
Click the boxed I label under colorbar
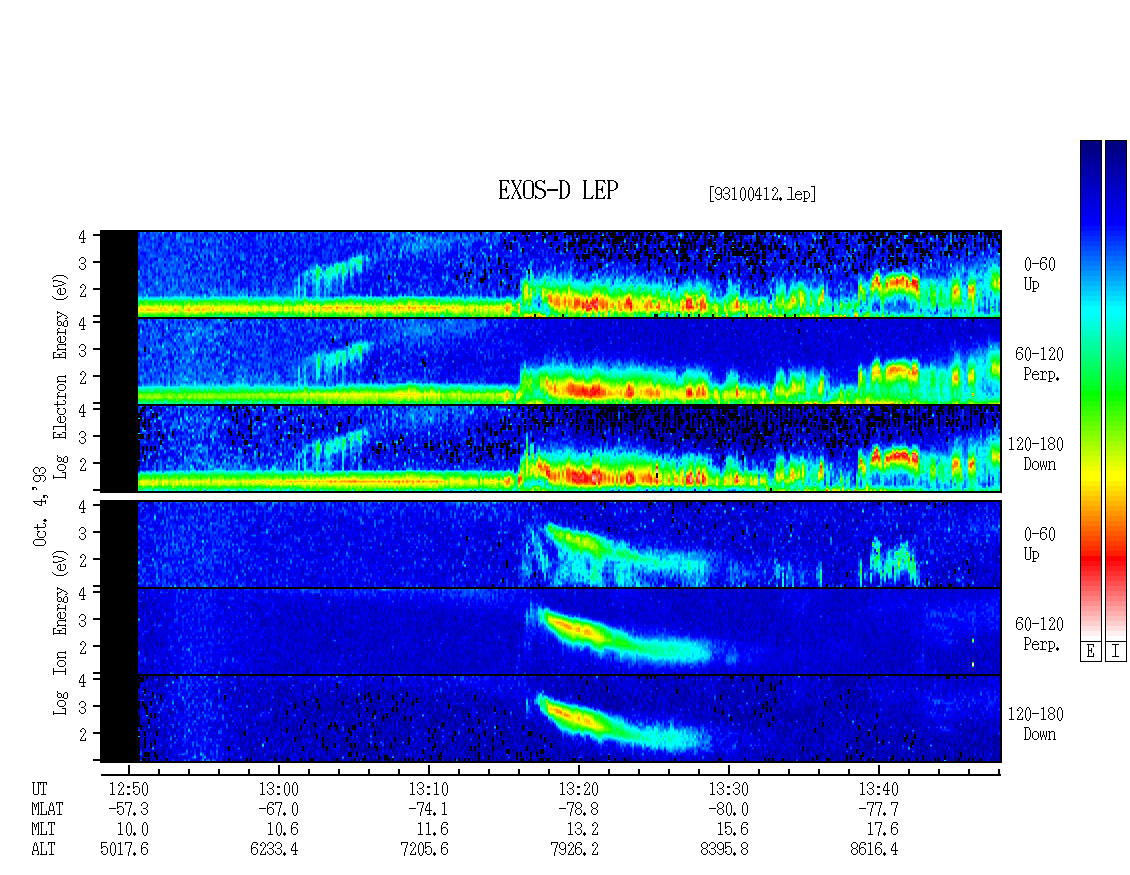(1116, 652)
